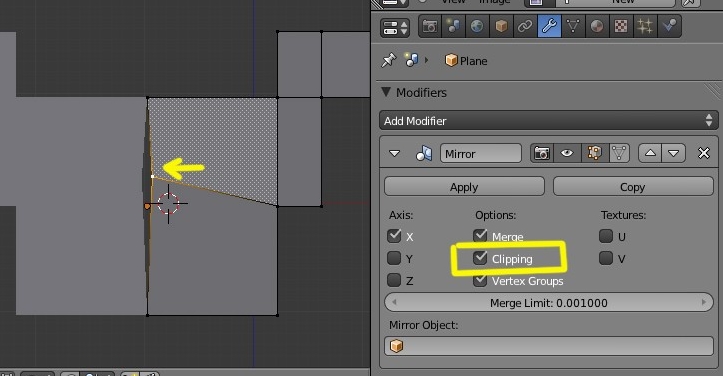Enable the U textures checkbox
This screenshot has width=723, height=376.
(606, 236)
